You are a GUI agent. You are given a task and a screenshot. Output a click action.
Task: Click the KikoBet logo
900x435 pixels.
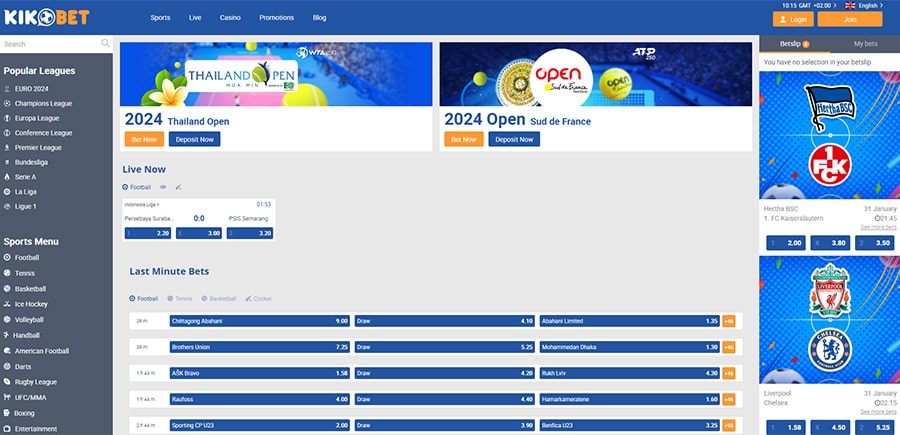coord(47,17)
